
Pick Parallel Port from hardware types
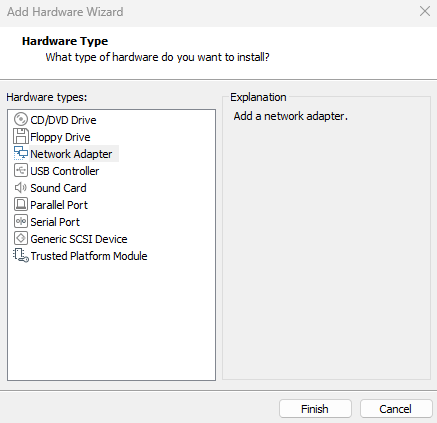pos(59,205)
